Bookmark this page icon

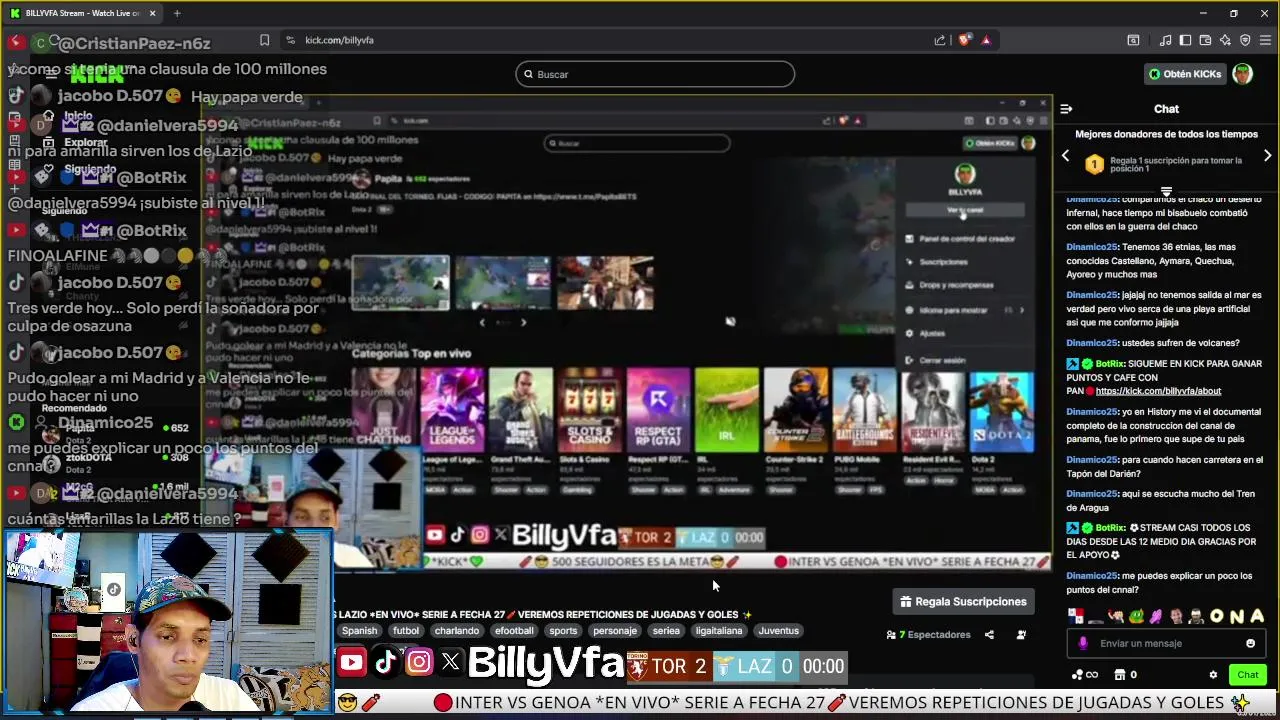coord(264,40)
